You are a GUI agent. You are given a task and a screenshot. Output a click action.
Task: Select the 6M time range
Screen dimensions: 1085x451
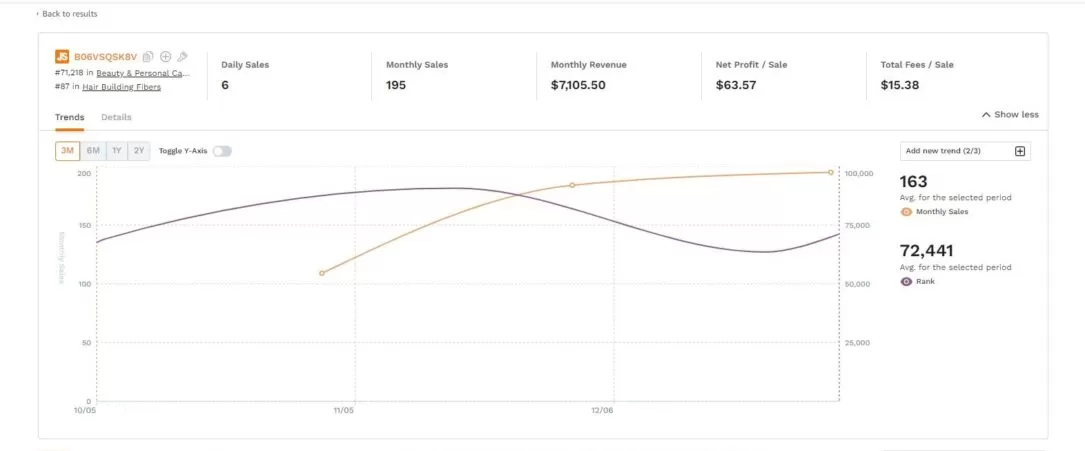[93, 151]
